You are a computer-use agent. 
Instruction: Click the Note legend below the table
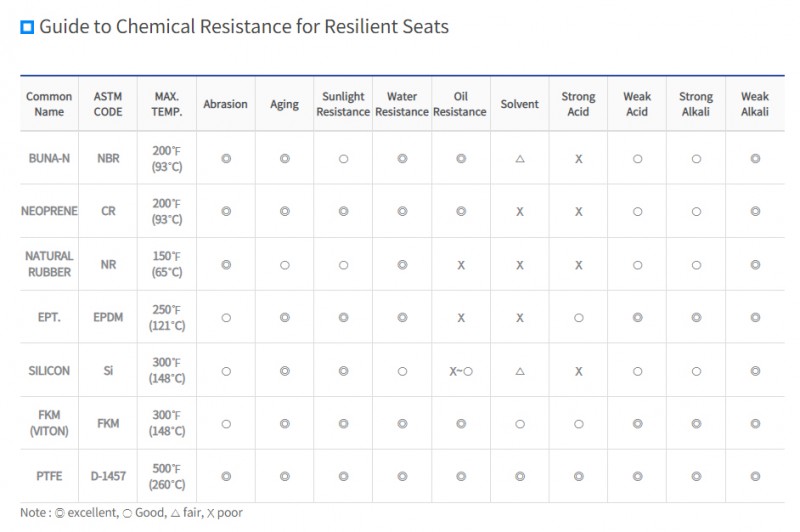click(x=131, y=513)
